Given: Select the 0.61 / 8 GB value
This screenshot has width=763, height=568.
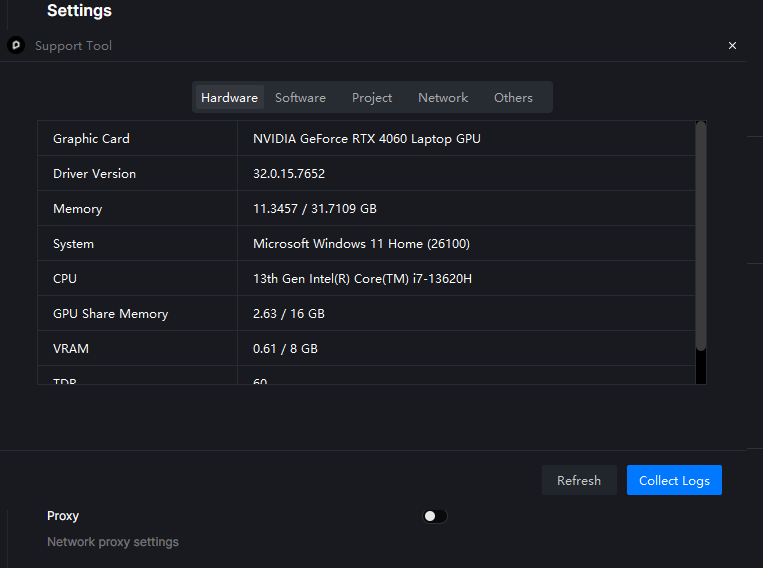Looking at the screenshot, I should pos(285,349).
